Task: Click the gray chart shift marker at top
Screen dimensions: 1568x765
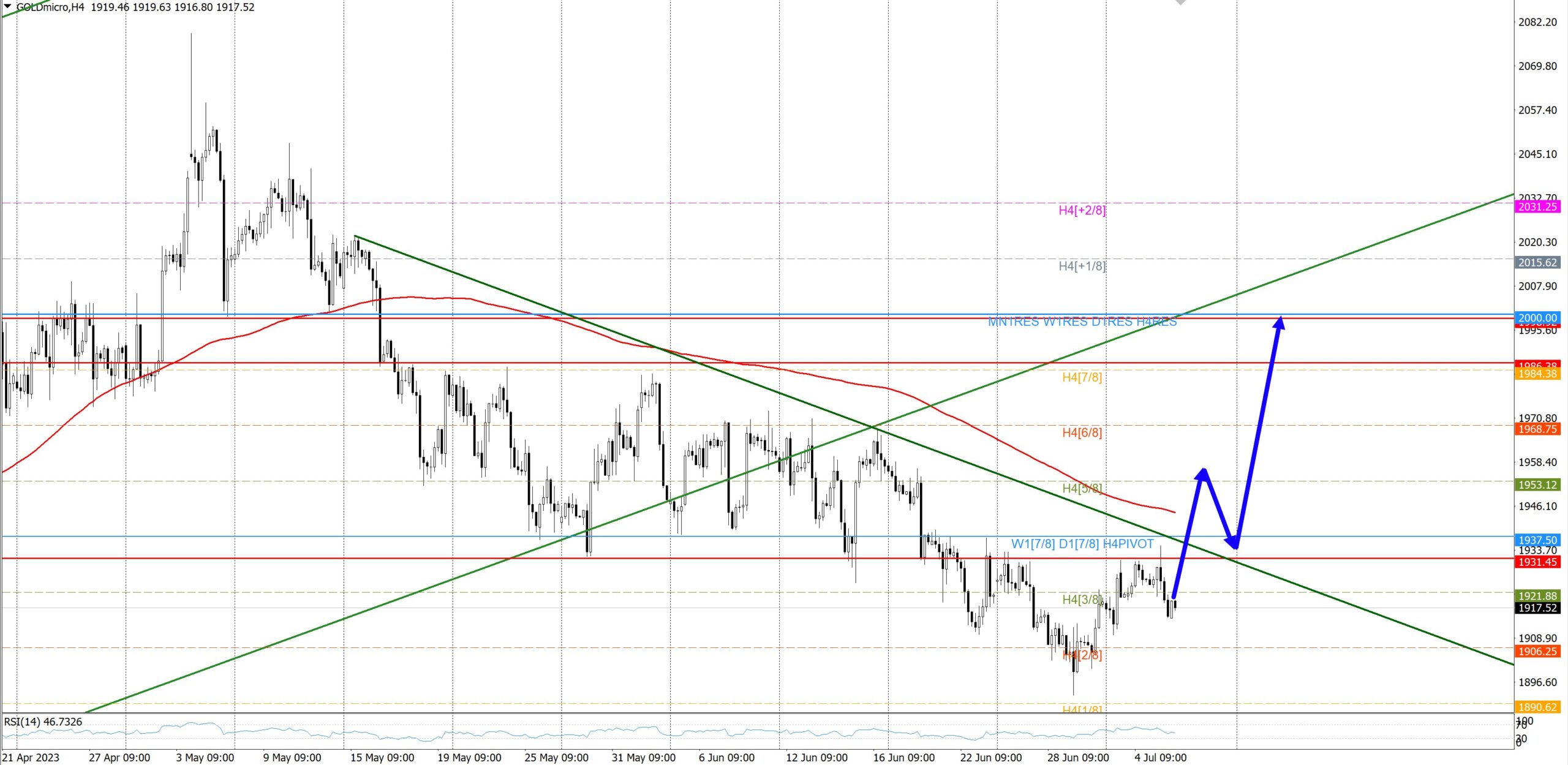Action: coord(1180,2)
